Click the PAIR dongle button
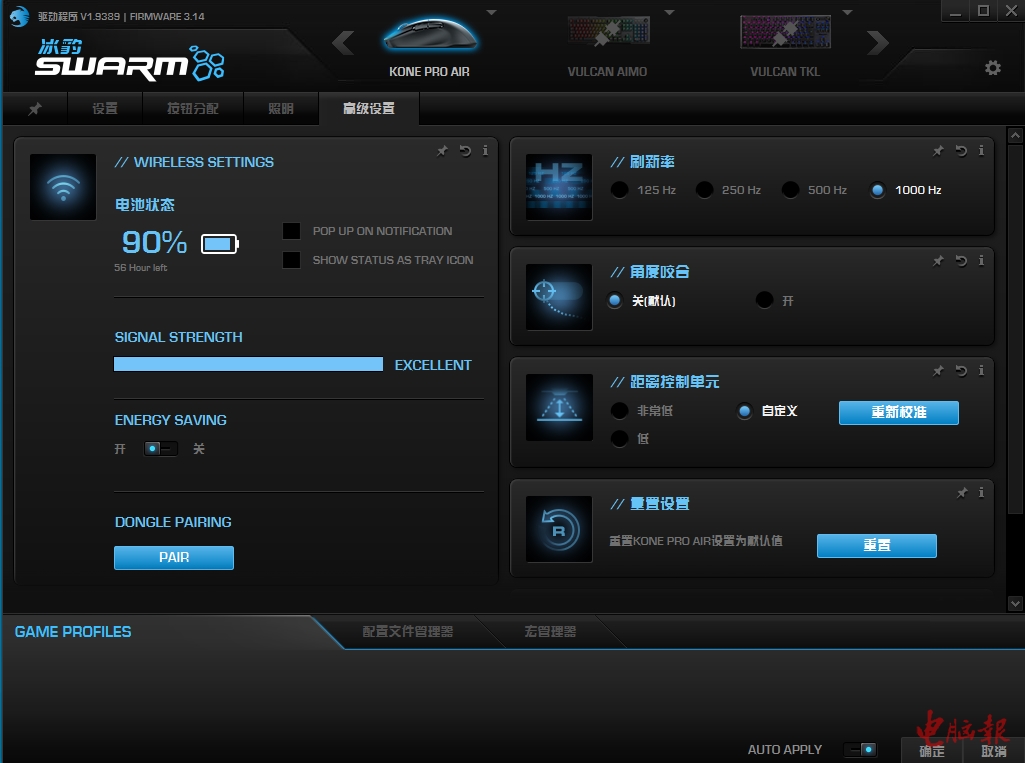The height and width of the screenshot is (763, 1025). point(174,558)
